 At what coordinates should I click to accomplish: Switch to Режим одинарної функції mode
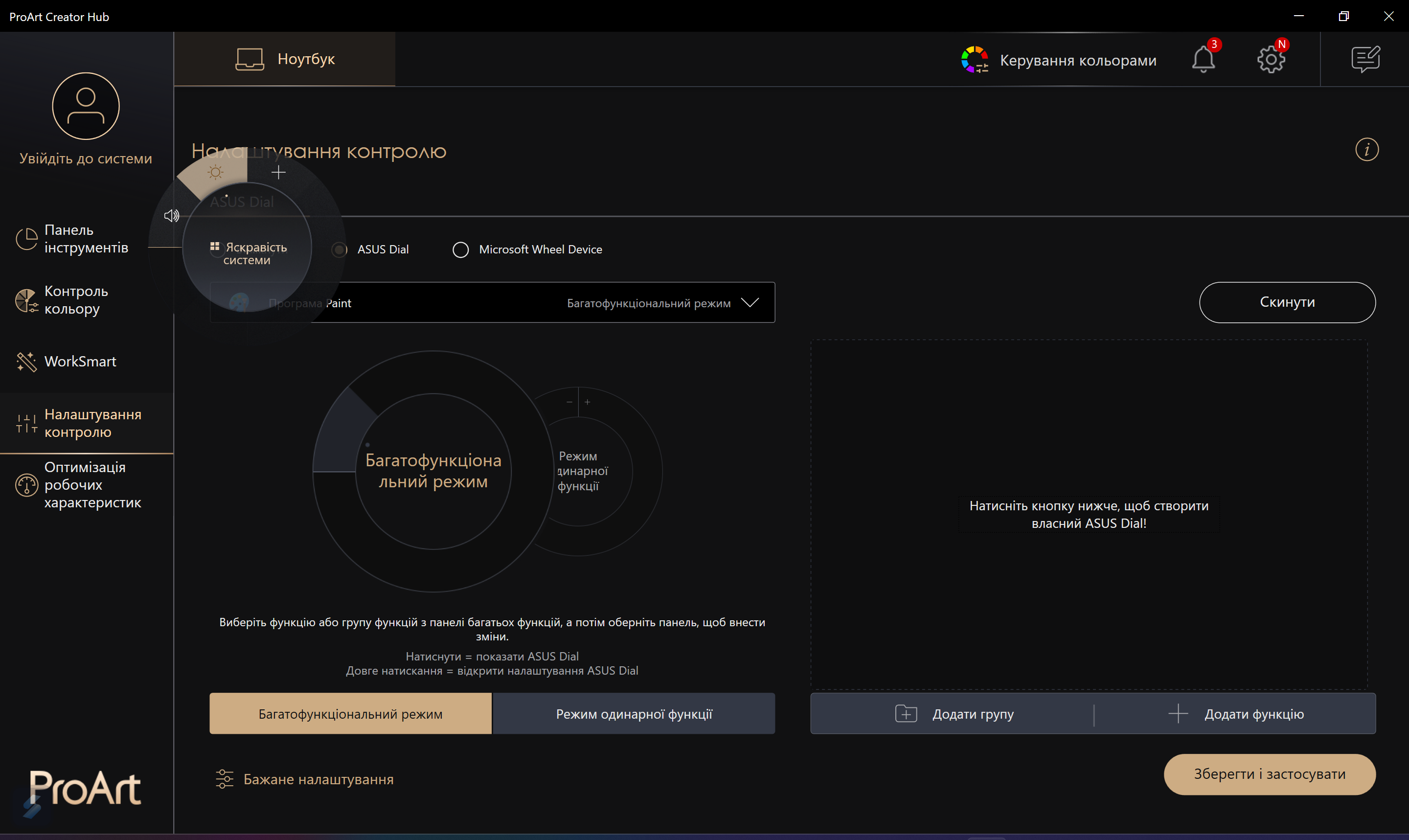coord(634,714)
